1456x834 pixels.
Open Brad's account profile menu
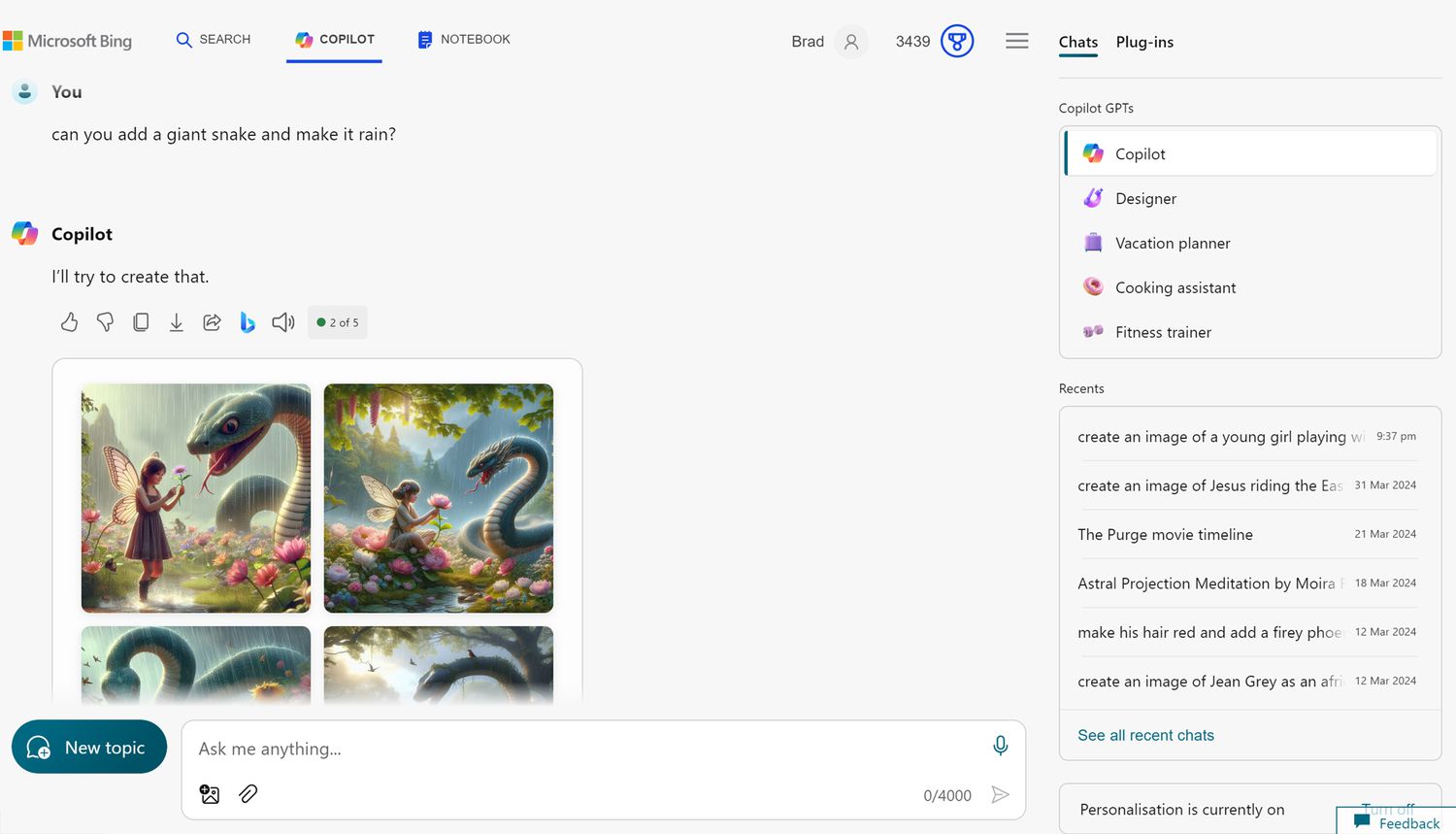click(x=850, y=42)
